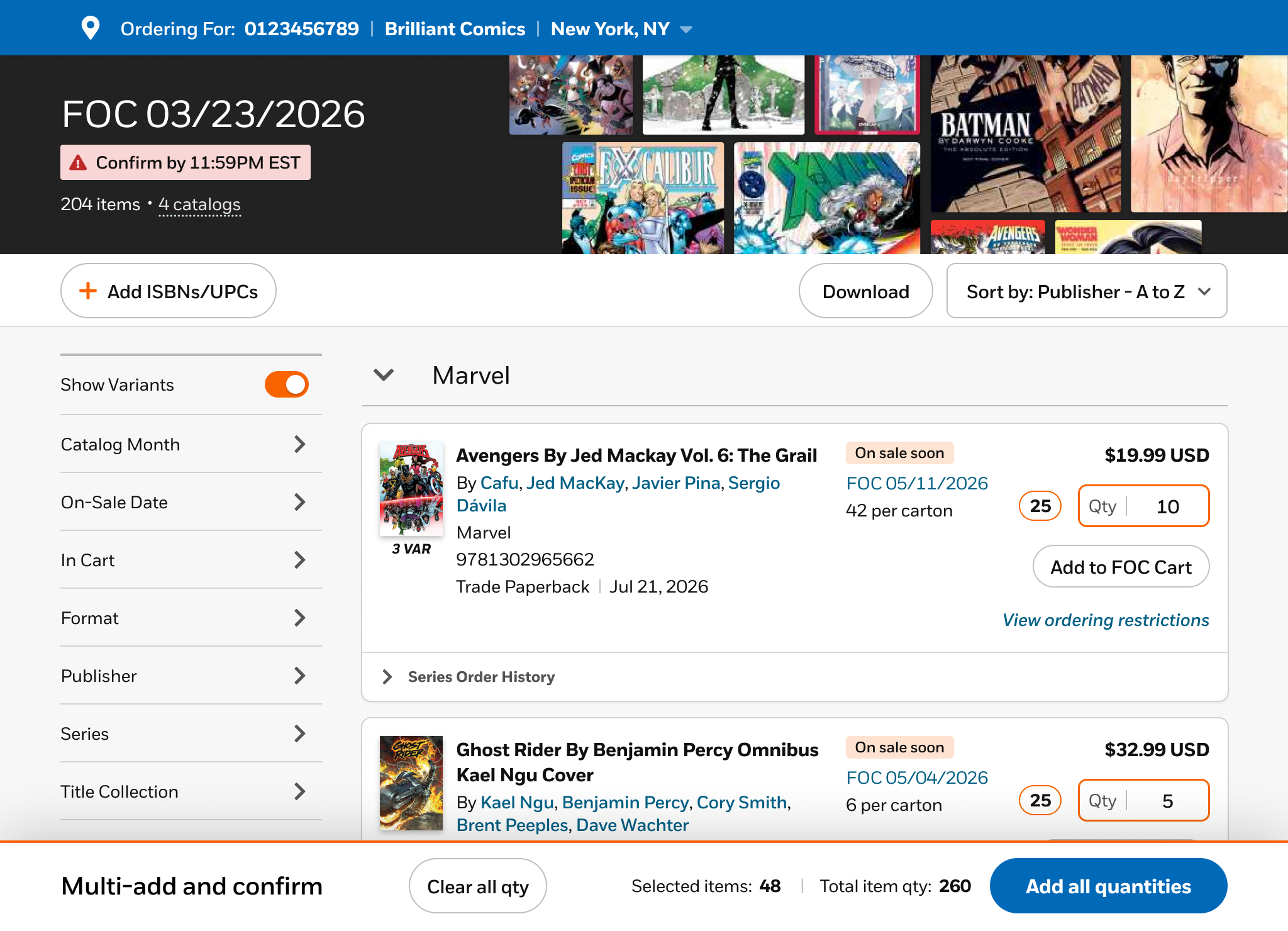The image size is (1288, 931).
Task: Click the location pin icon
Action: click(x=91, y=28)
